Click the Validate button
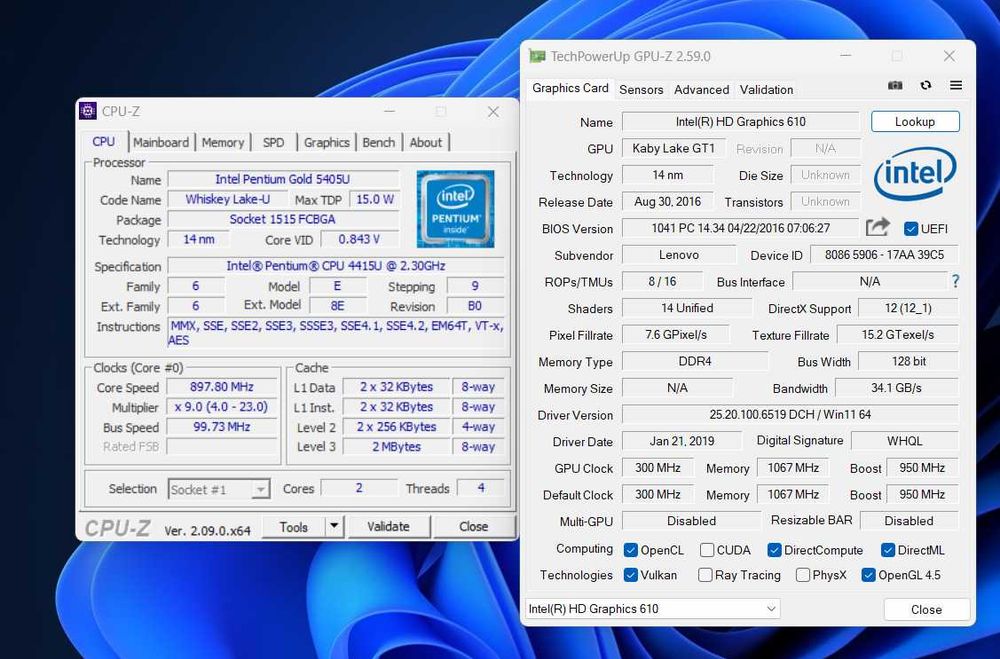 [x=388, y=526]
